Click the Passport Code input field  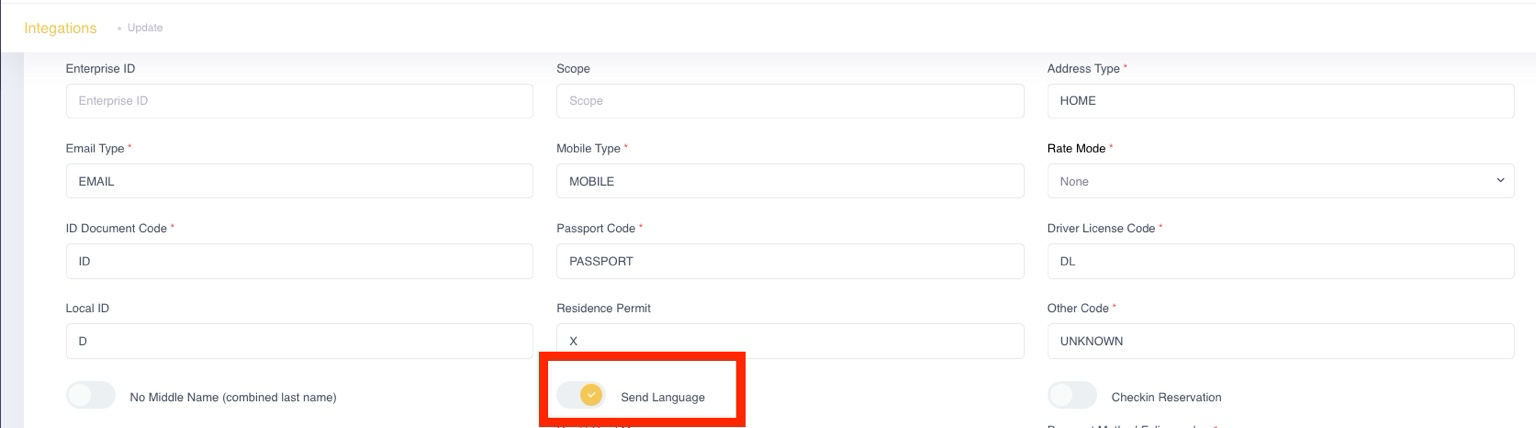(x=790, y=261)
